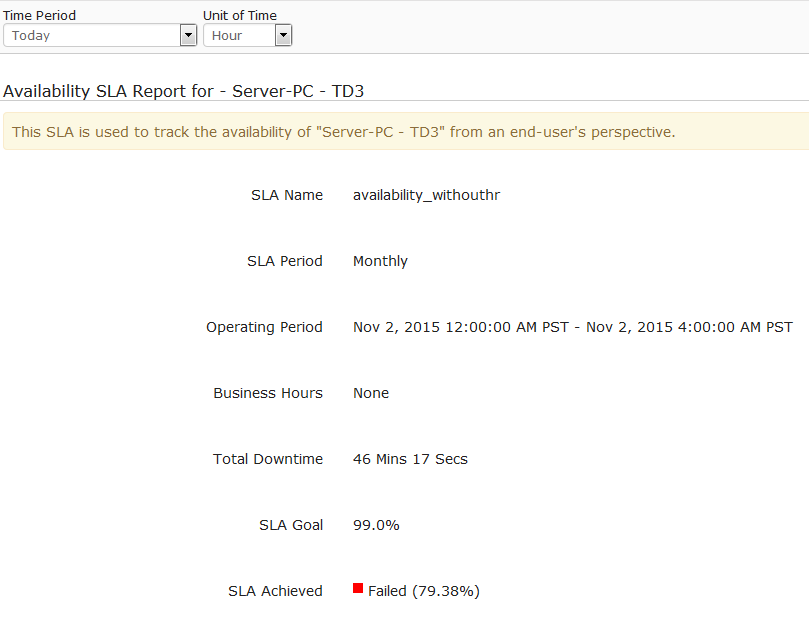810x618 pixels.
Task: Click the Operating Period row label
Action: coord(264,327)
